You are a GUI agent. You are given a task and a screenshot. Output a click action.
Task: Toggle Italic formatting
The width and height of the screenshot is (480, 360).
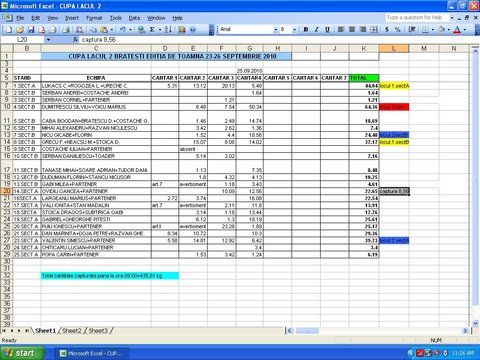317,30
